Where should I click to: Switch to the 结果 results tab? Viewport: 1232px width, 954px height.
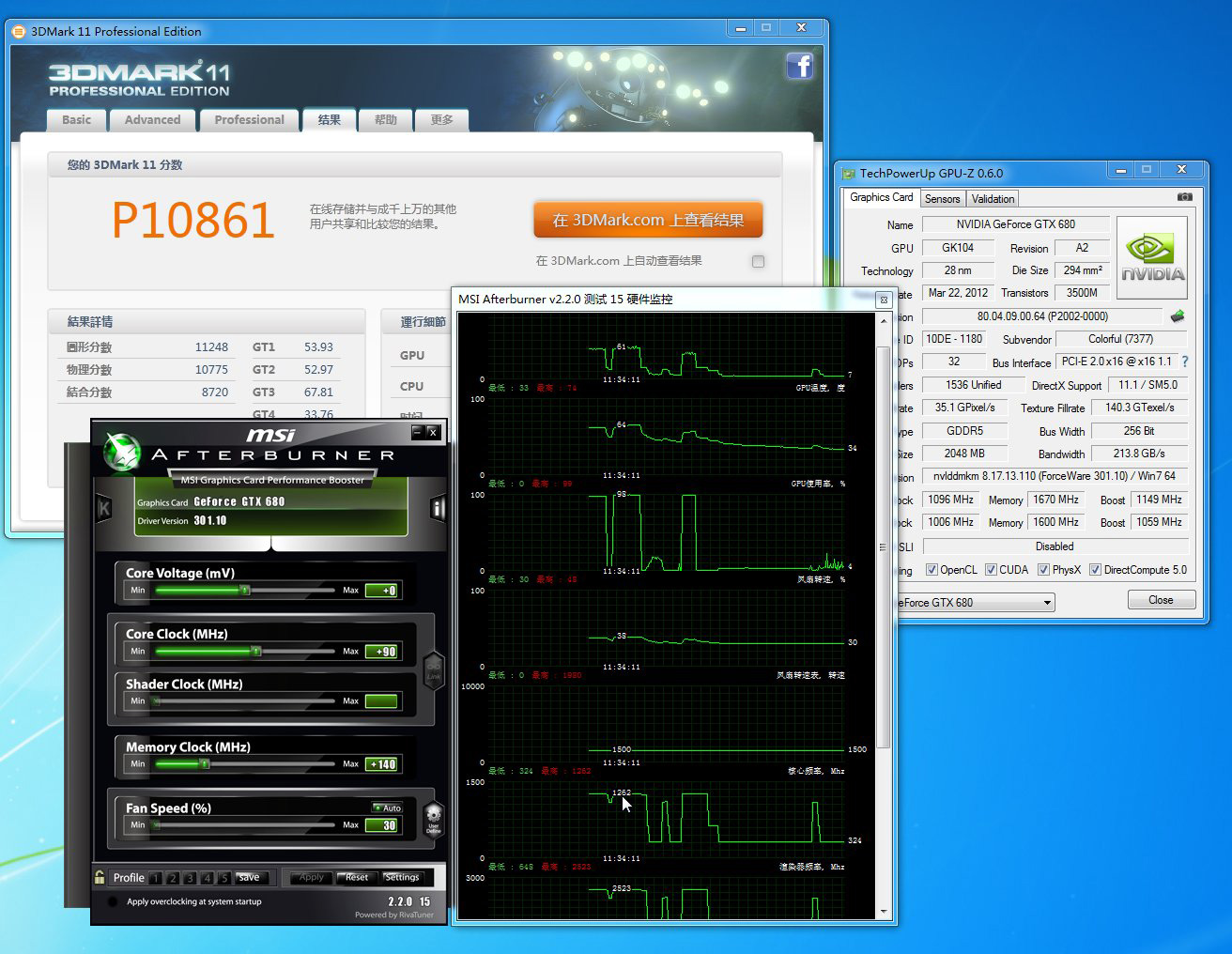coord(329,119)
